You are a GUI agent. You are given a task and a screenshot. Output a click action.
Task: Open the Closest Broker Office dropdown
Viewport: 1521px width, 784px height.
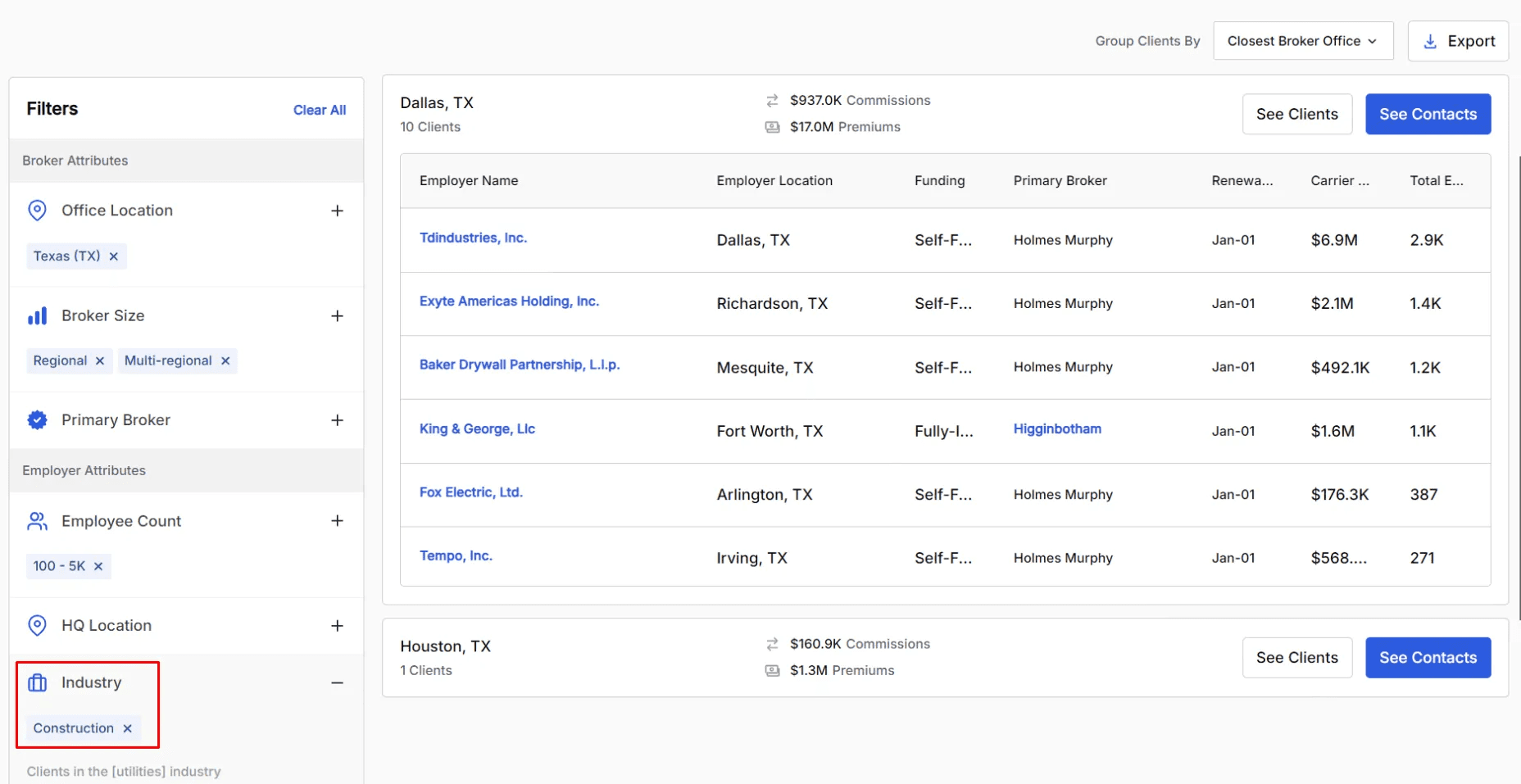1303,40
